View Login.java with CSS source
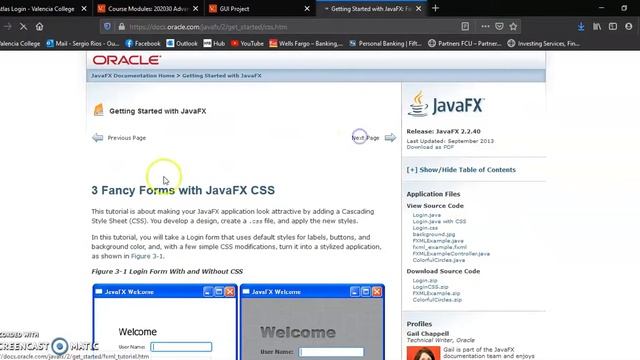This screenshot has height=360, width=640. 439,221
